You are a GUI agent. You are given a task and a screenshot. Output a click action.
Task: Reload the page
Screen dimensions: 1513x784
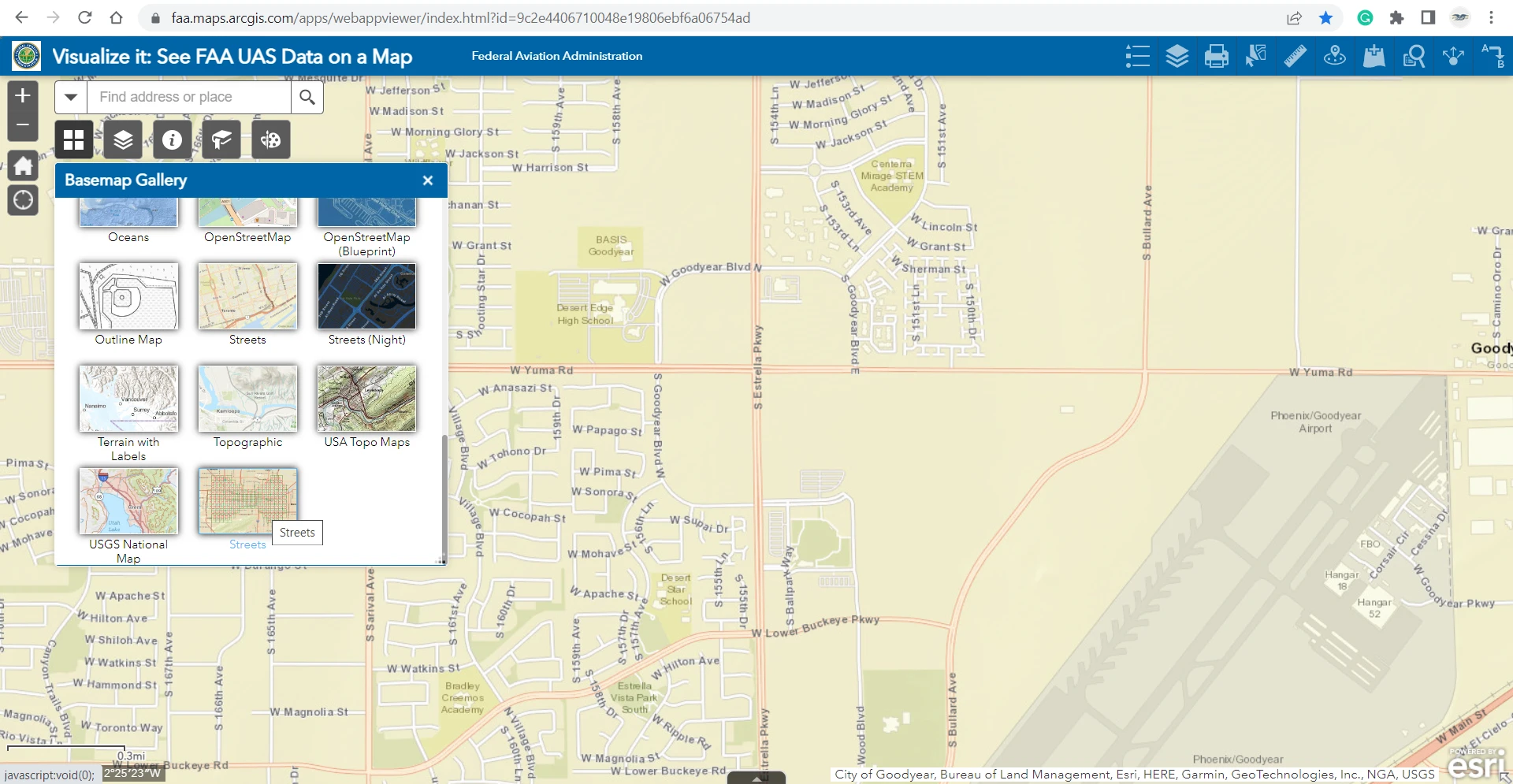(x=85, y=17)
